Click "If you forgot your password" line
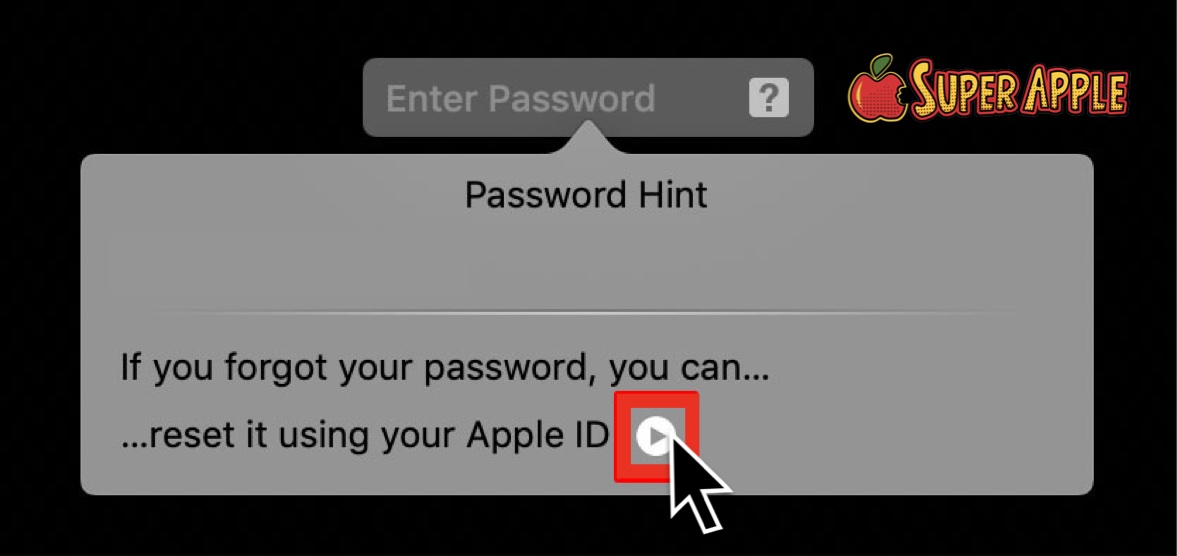The height and width of the screenshot is (556, 1177). coord(445,370)
